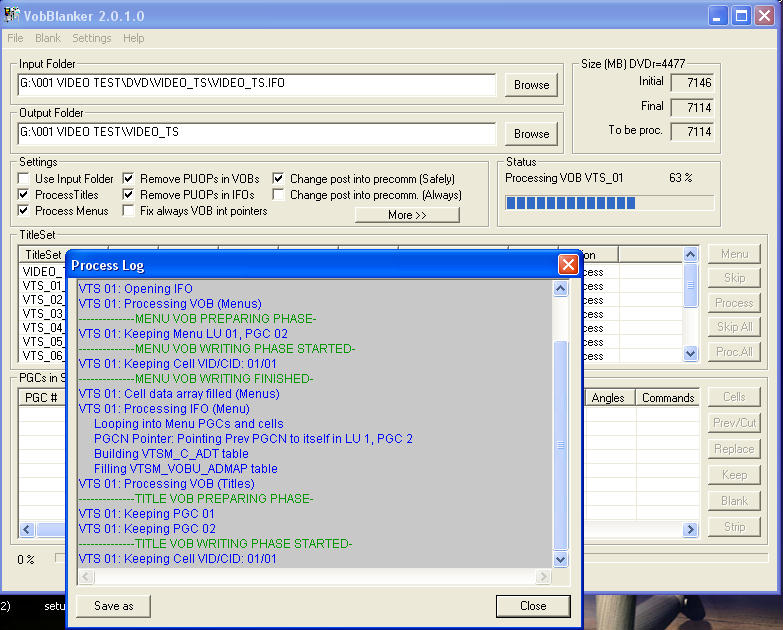This screenshot has width=783, height=630.
Task: Click the processing progress bar
Action: click(x=609, y=203)
